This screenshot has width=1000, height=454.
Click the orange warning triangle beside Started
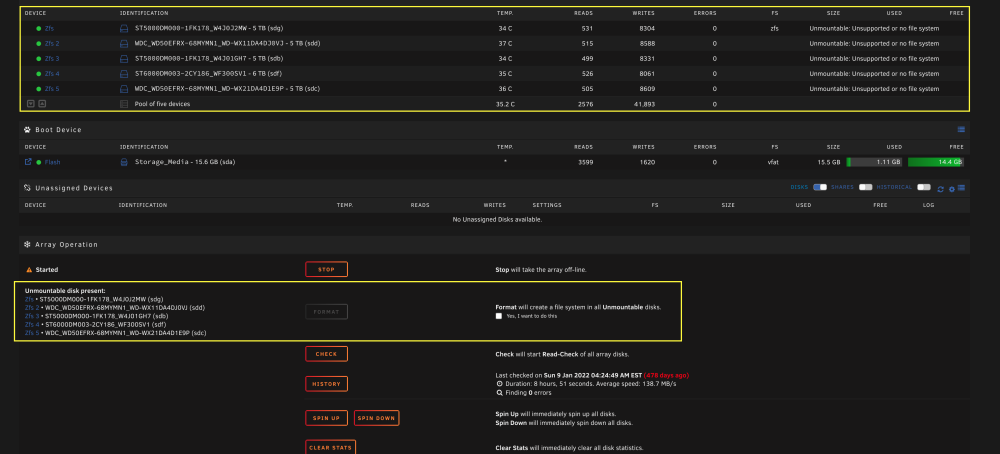29,270
